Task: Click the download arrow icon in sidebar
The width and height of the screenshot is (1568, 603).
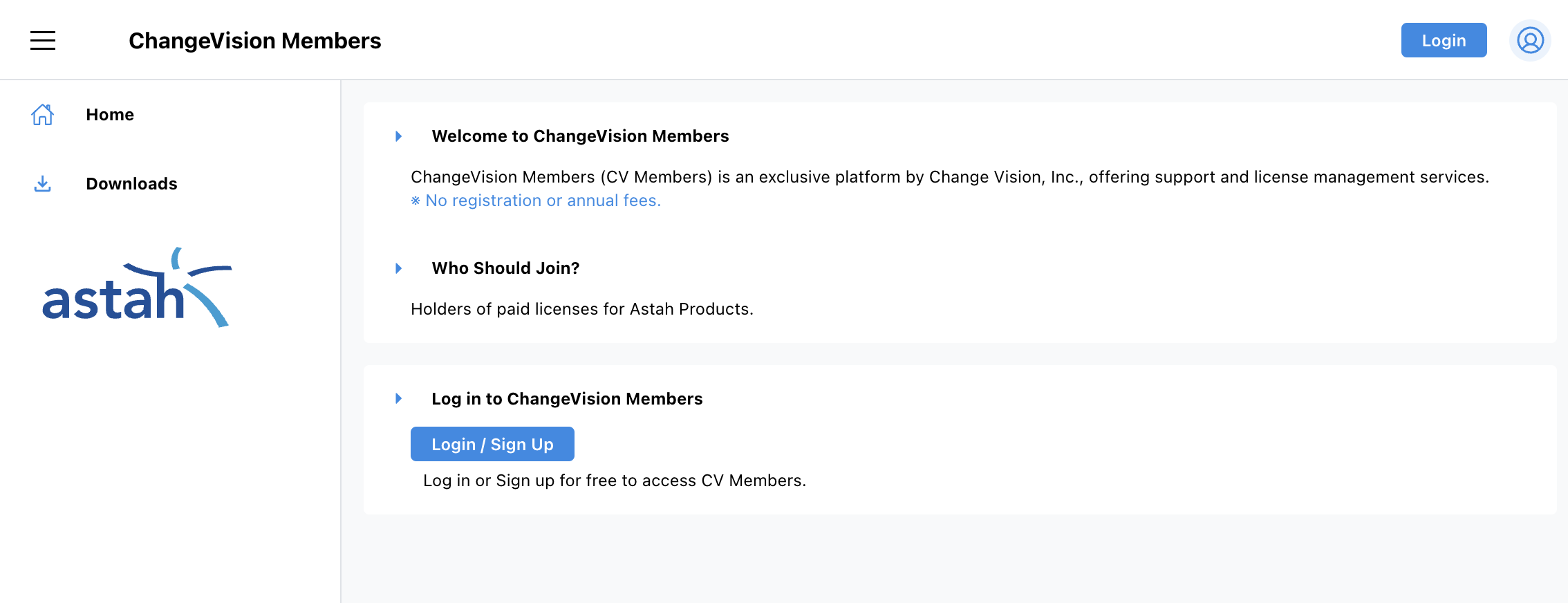Action: tap(42, 184)
